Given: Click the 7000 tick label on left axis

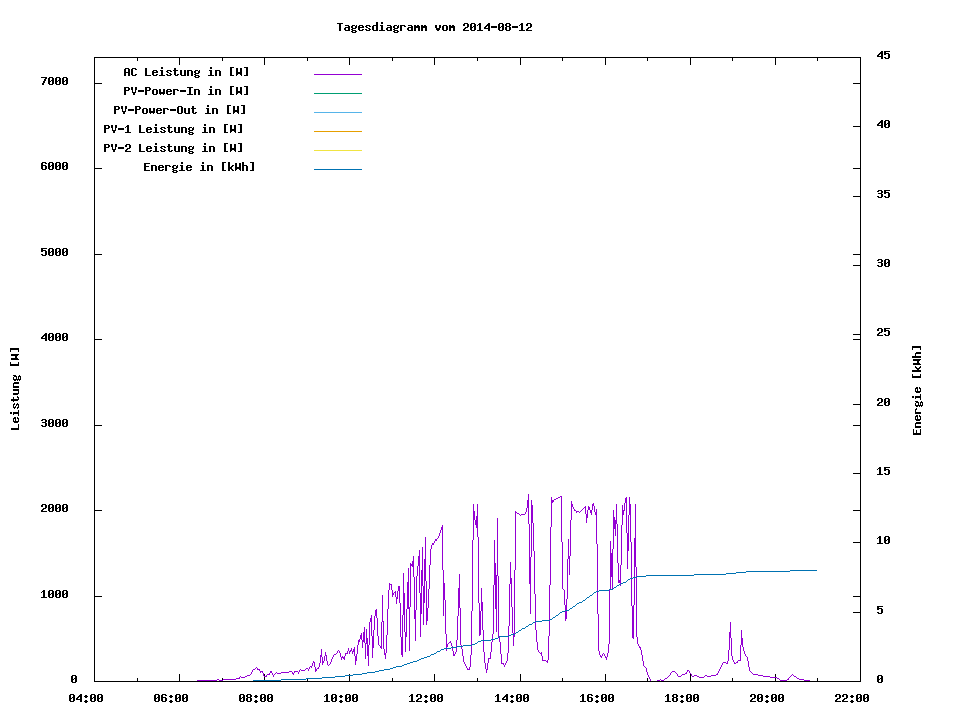Looking at the screenshot, I should point(54,81).
